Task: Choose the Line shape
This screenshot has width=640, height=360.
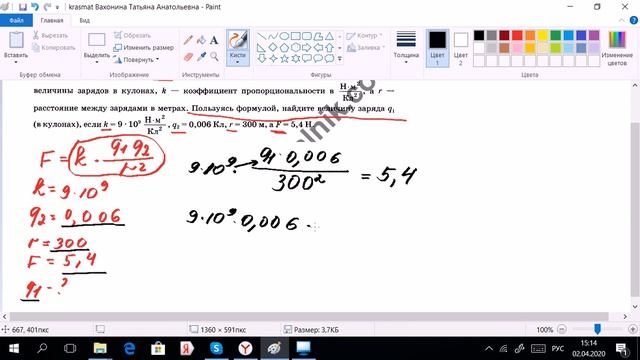Action: click(262, 36)
